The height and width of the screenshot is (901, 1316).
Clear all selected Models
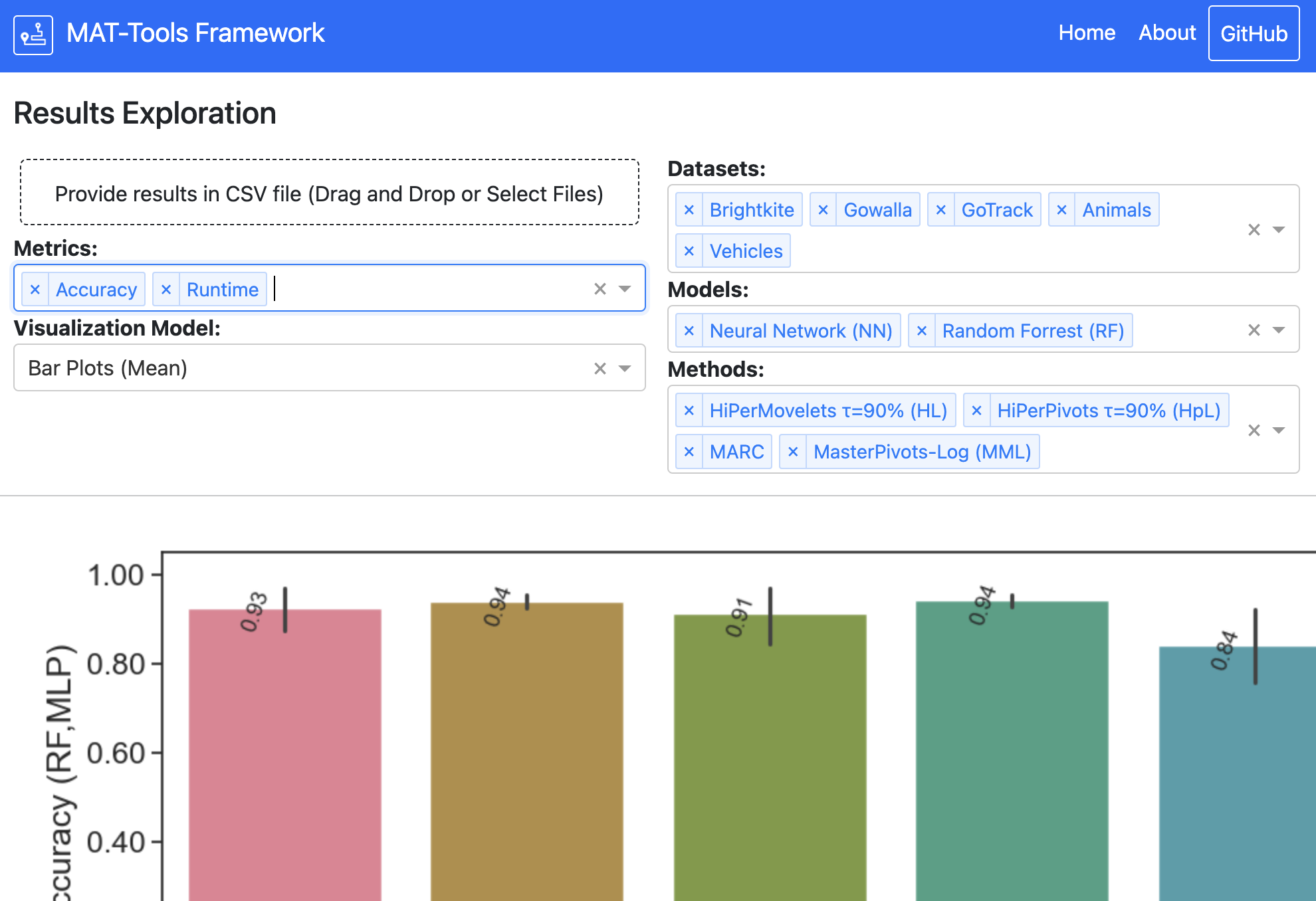tap(1254, 329)
